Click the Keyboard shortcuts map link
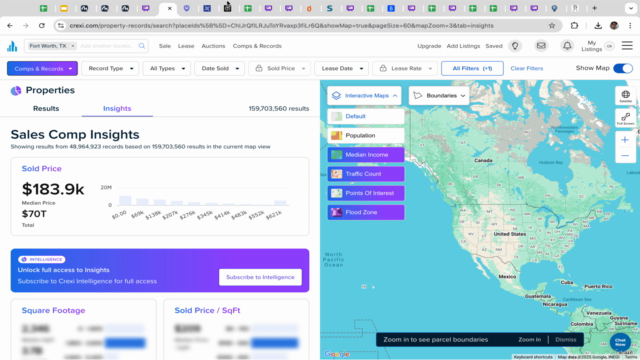This screenshot has width=640, height=360. tap(533, 357)
